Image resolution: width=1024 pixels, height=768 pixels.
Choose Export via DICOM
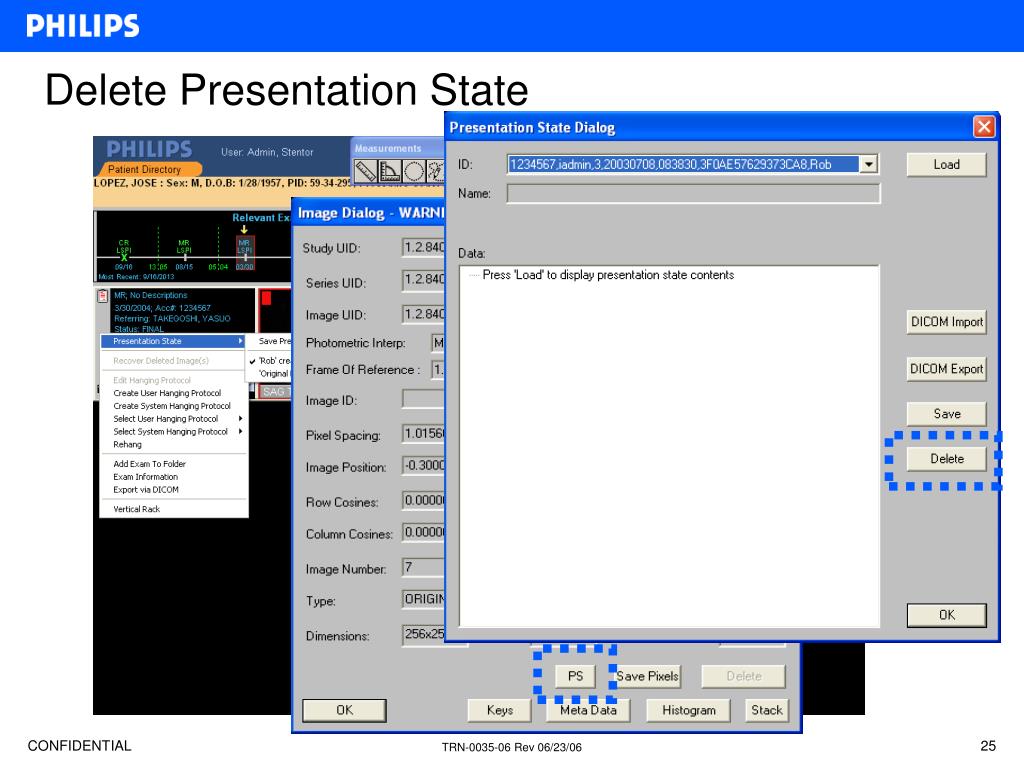pos(146,490)
